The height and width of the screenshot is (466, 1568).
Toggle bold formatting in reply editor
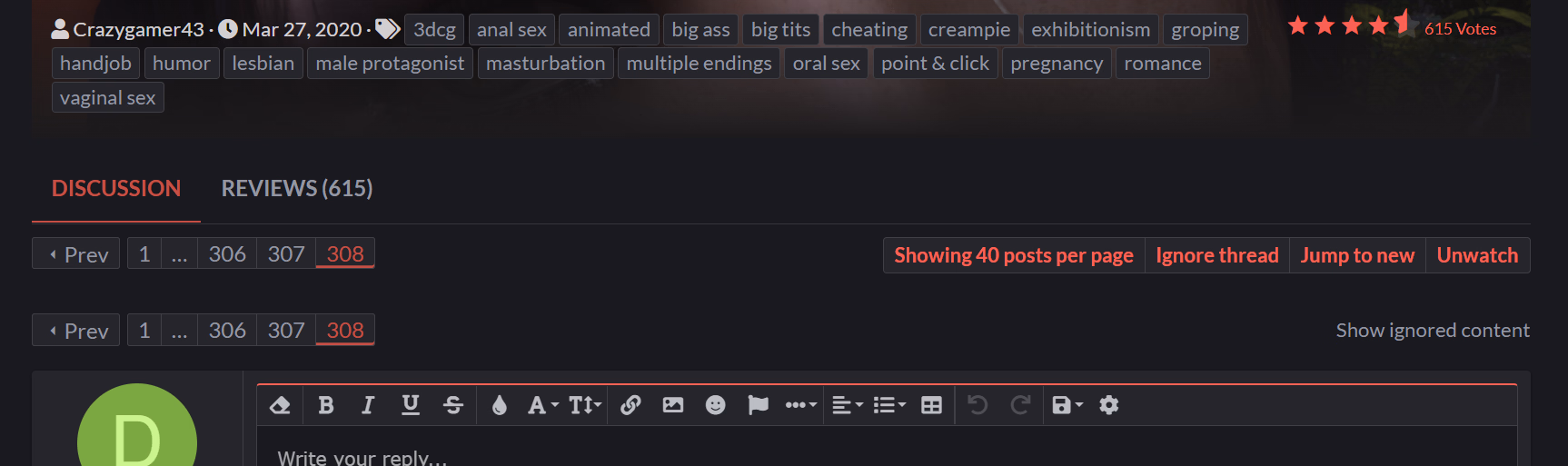click(x=326, y=405)
